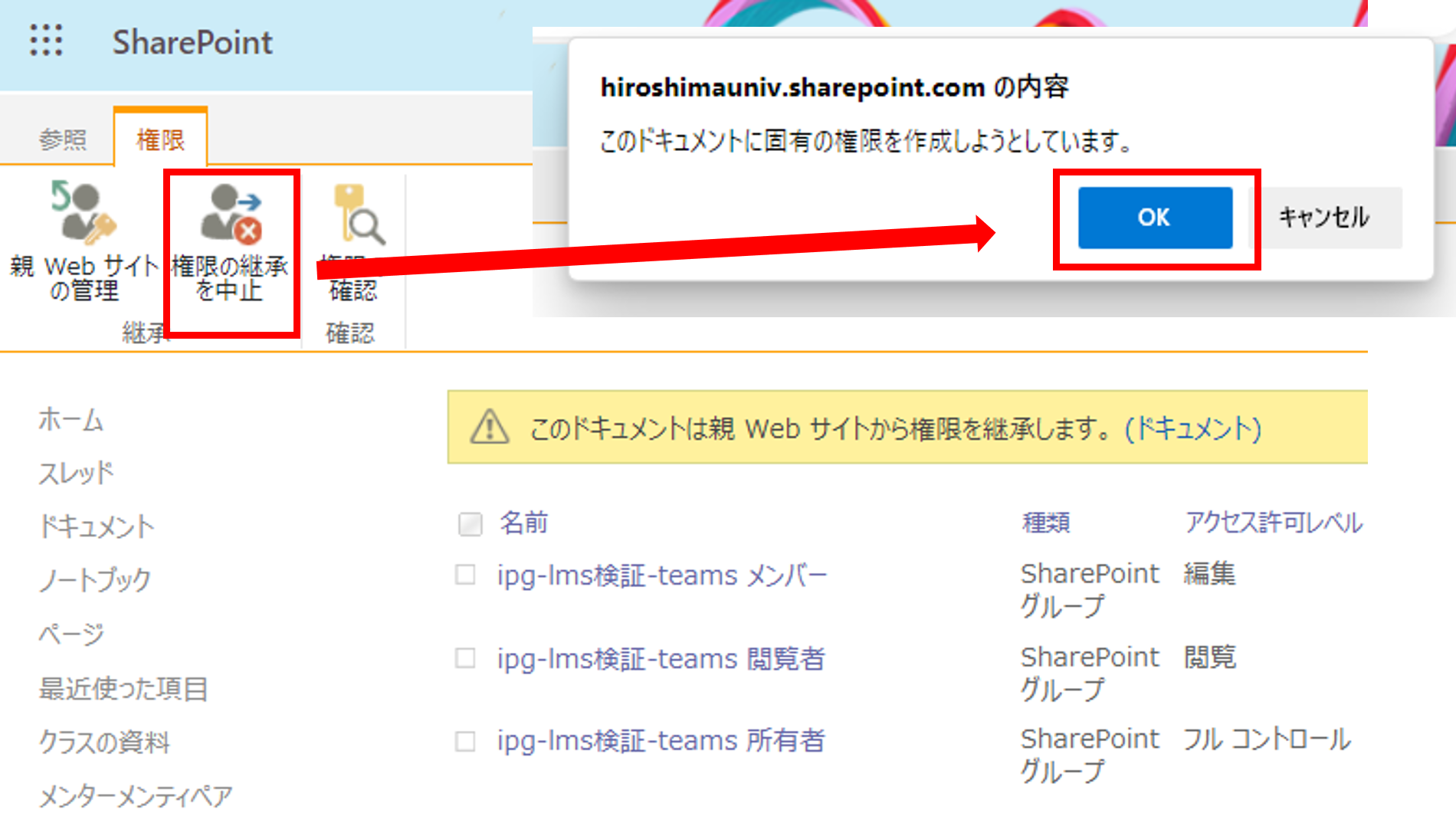Check the ipg-lms検証-teams 所有者 row checkbox
This screenshot has height=813, width=1456.
(x=465, y=741)
